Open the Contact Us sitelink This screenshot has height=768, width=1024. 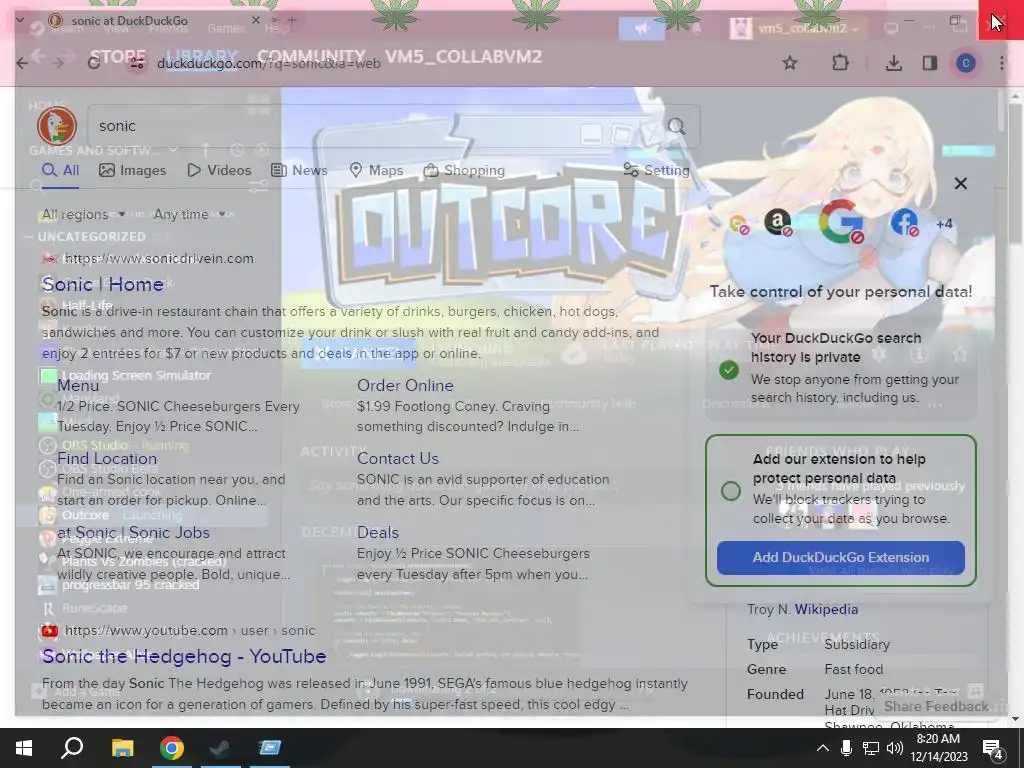398,458
